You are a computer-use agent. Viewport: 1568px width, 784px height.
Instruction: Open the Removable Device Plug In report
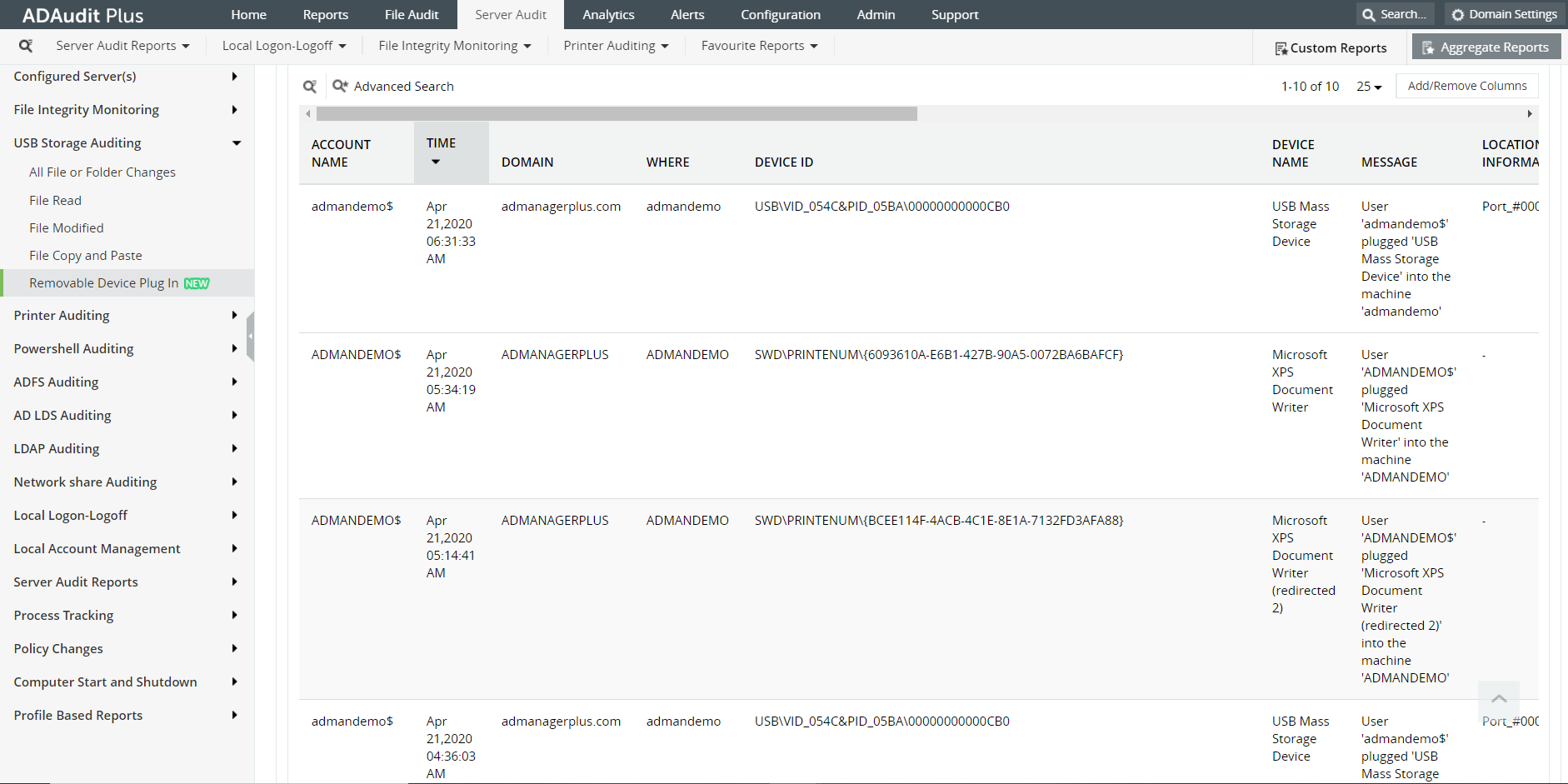tap(102, 282)
